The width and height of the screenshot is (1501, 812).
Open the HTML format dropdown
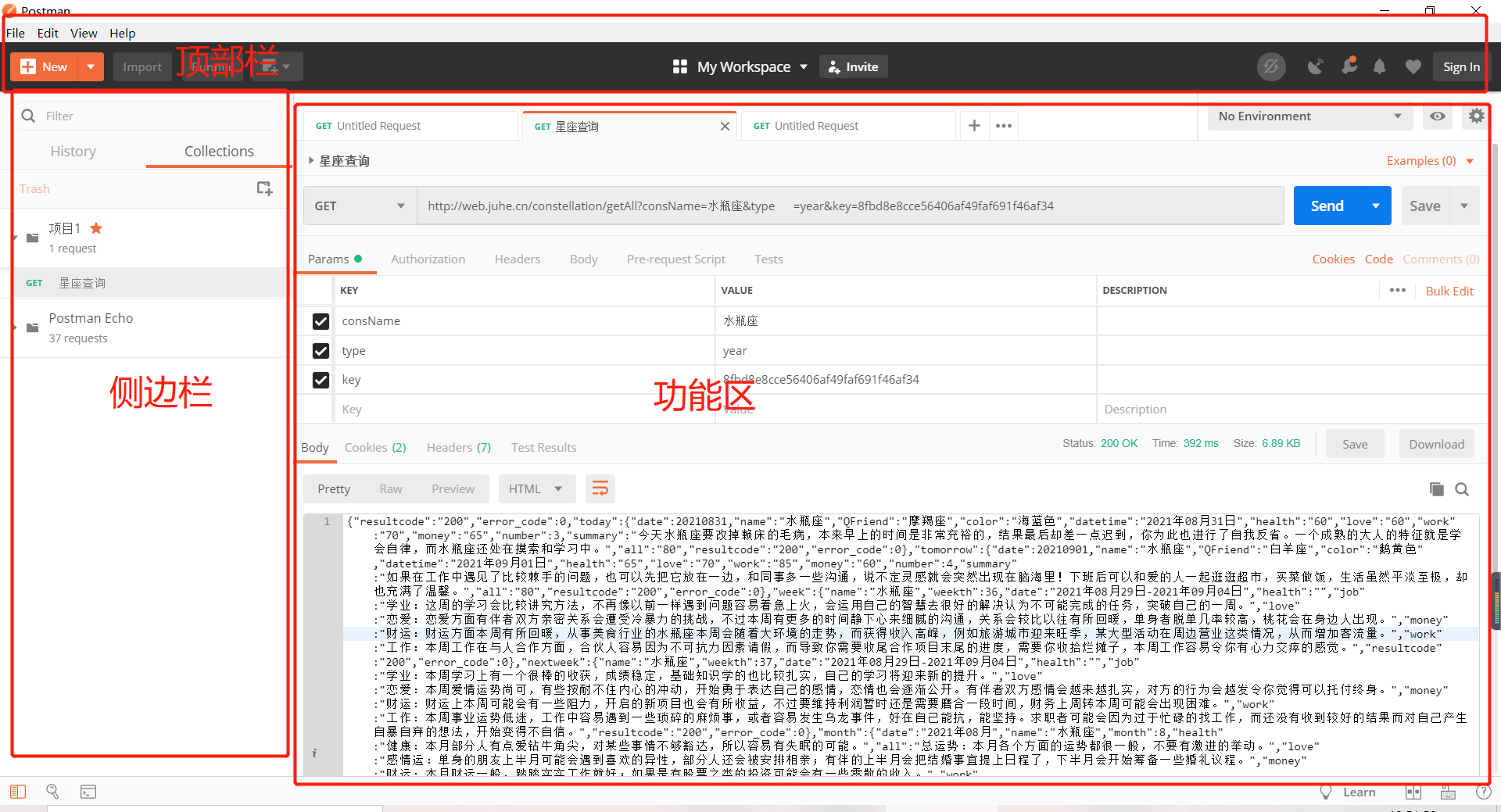click(x=536, y=489)
